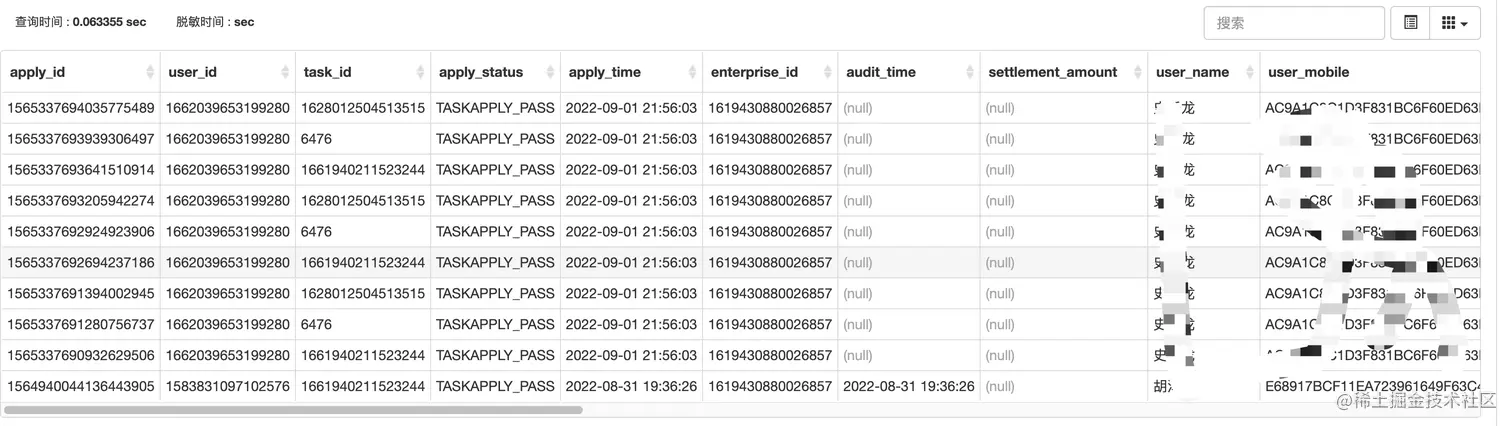The width and height of the screenshot is (1512, 426).
Task: Select the row with apply_id 1565337694035775489
Action: [82, 108]
